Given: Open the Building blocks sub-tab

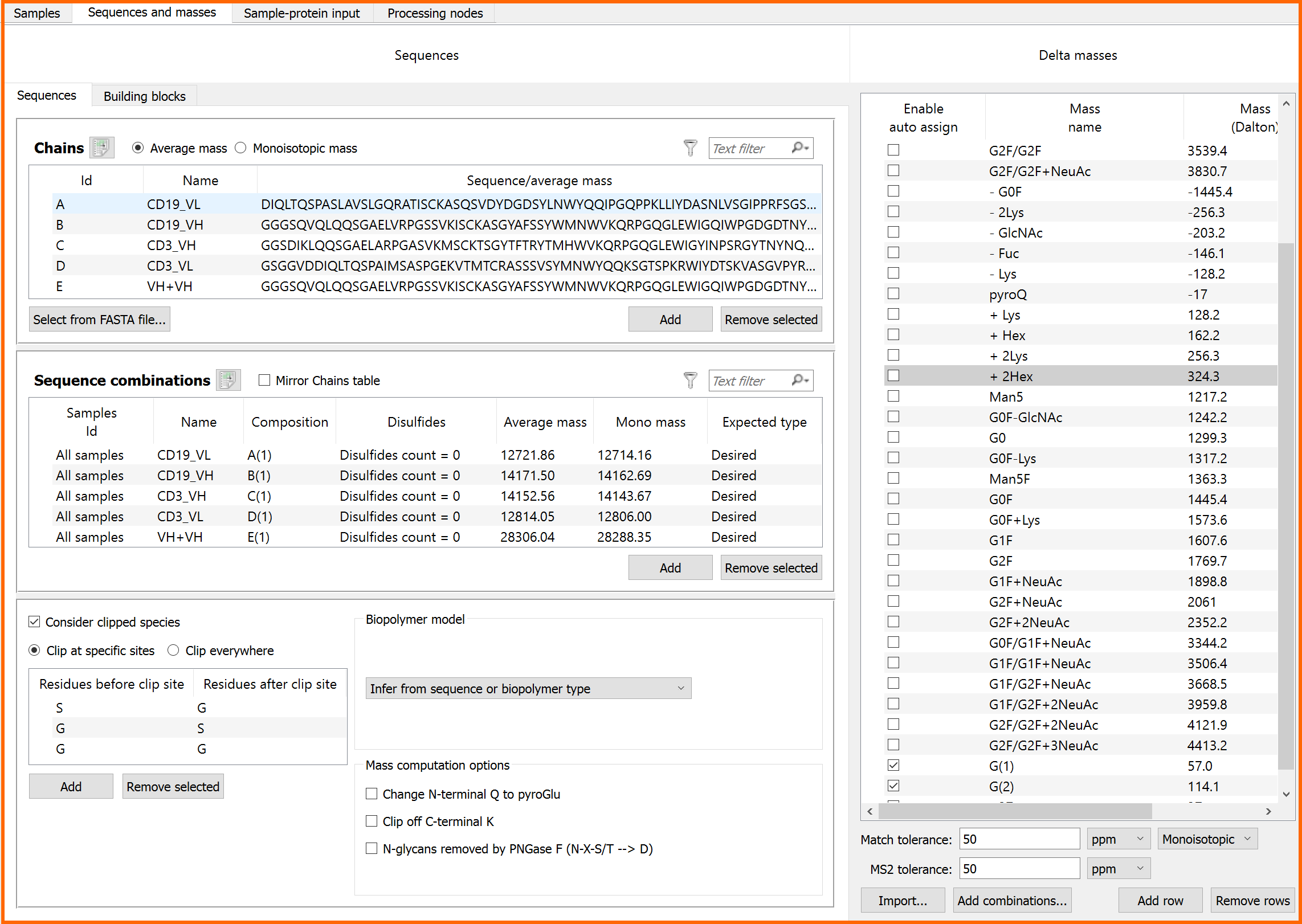Looking at the screenshot, I should click(145, 96).
